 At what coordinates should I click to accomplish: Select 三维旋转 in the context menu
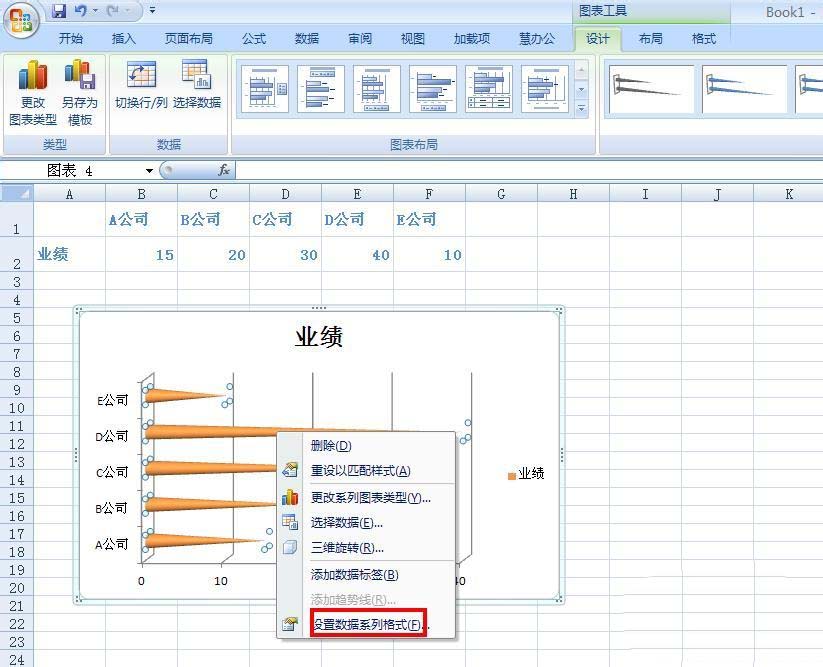347,547
